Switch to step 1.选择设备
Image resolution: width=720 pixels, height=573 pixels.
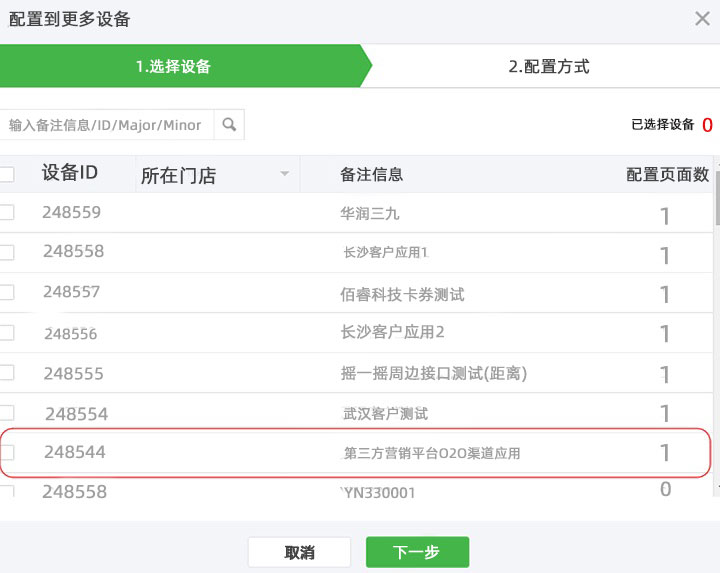[x=174, y=67]
